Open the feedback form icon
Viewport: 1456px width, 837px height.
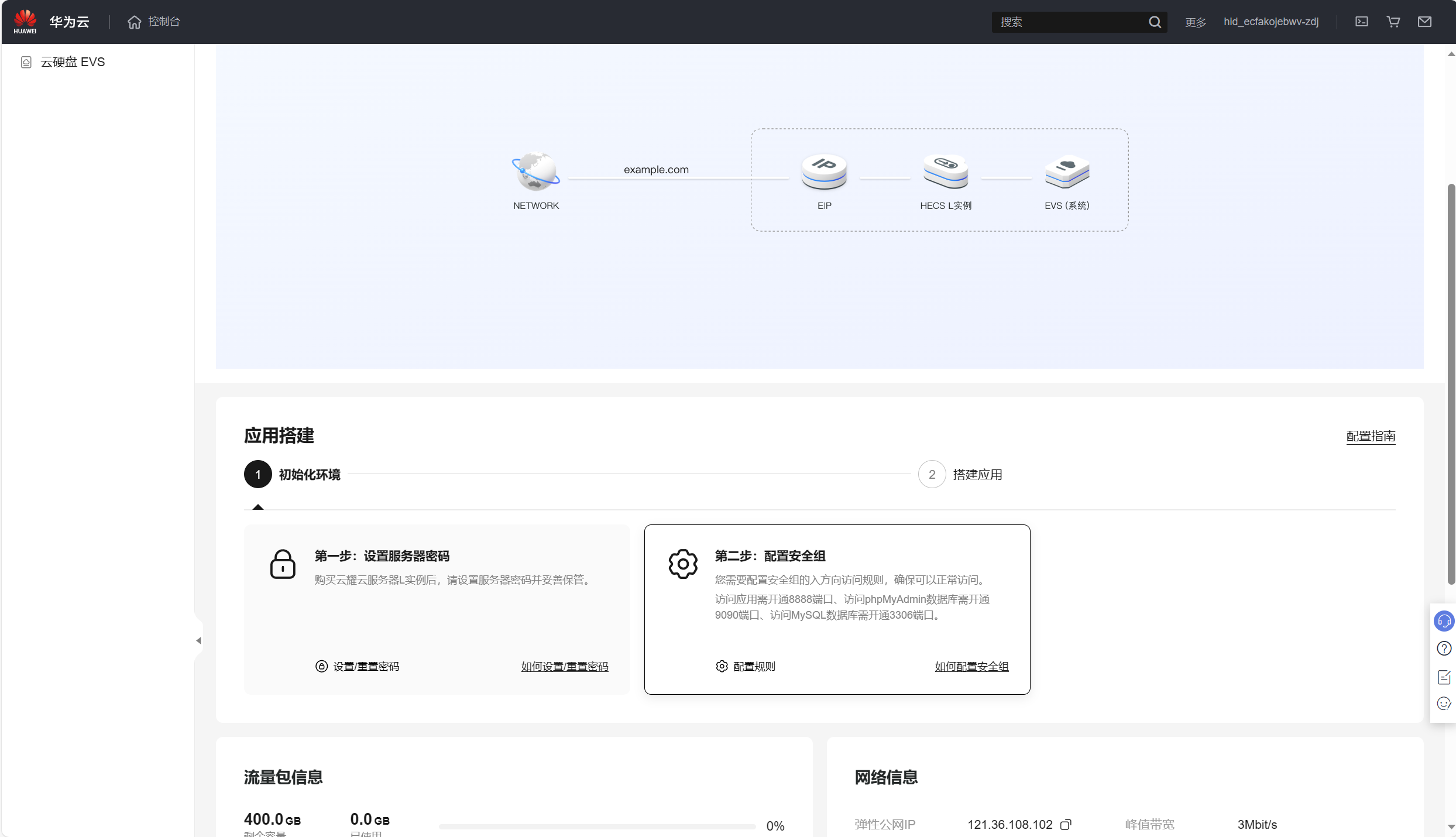pos(1444,677)
